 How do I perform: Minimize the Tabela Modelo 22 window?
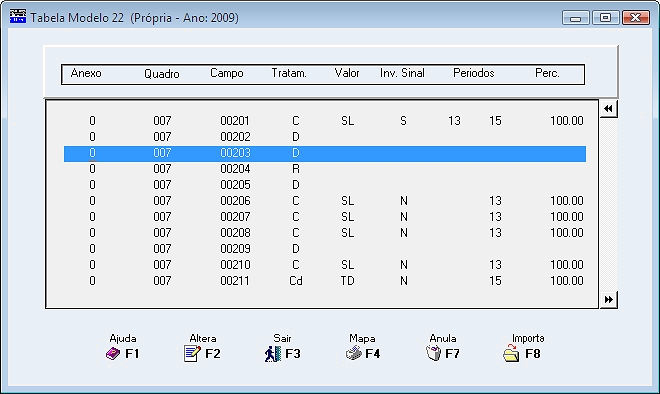(575, 18)
